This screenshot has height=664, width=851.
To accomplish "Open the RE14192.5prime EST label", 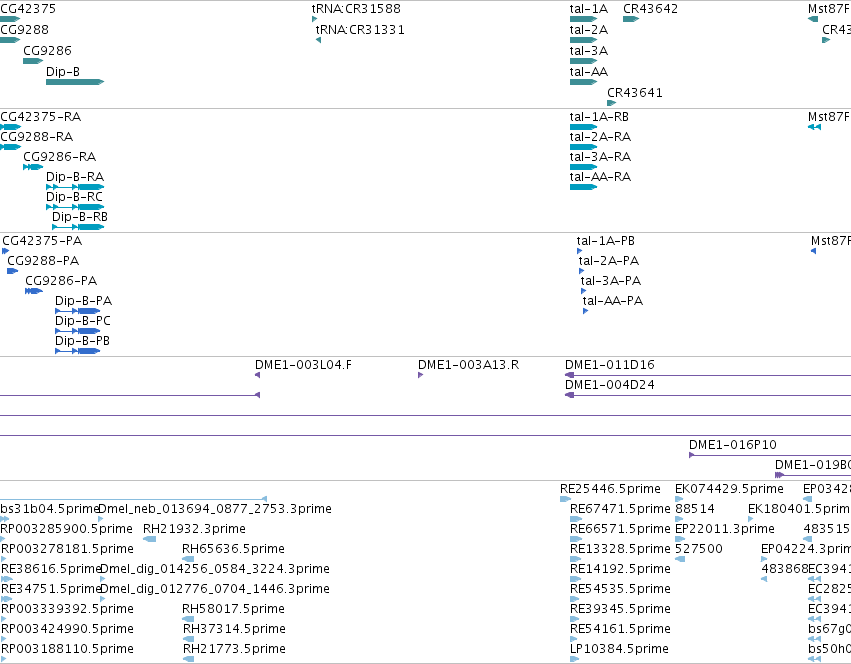I will pyautogui.click(x=620, y=570).
